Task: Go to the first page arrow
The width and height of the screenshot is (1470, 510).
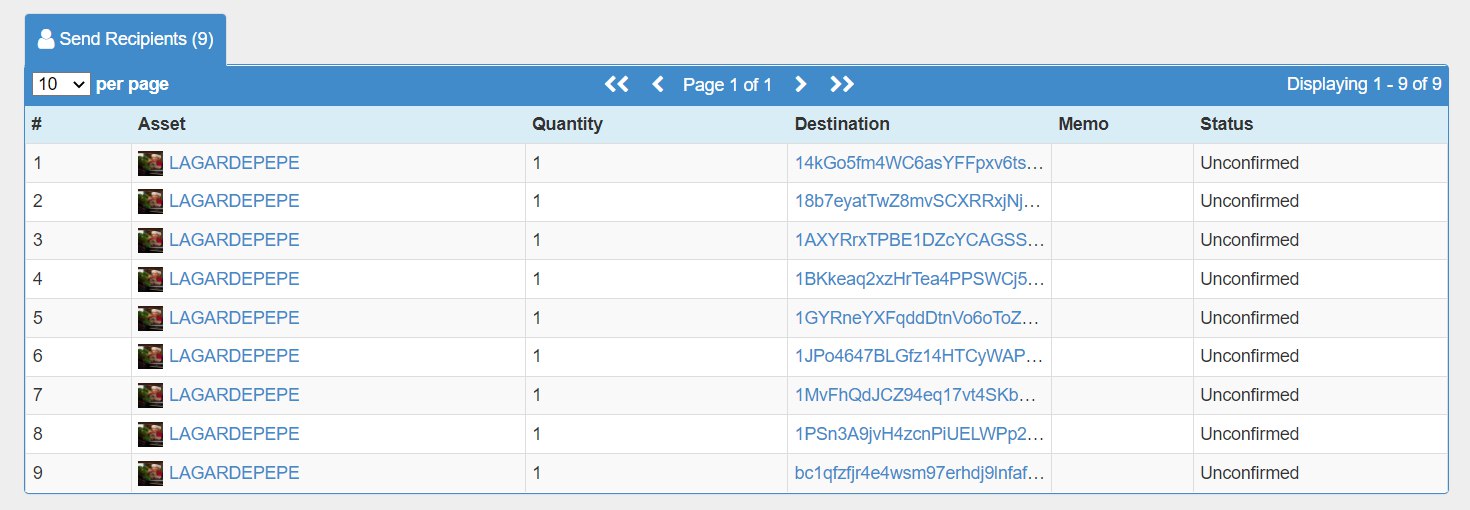Action: click(x=617, y=85)
